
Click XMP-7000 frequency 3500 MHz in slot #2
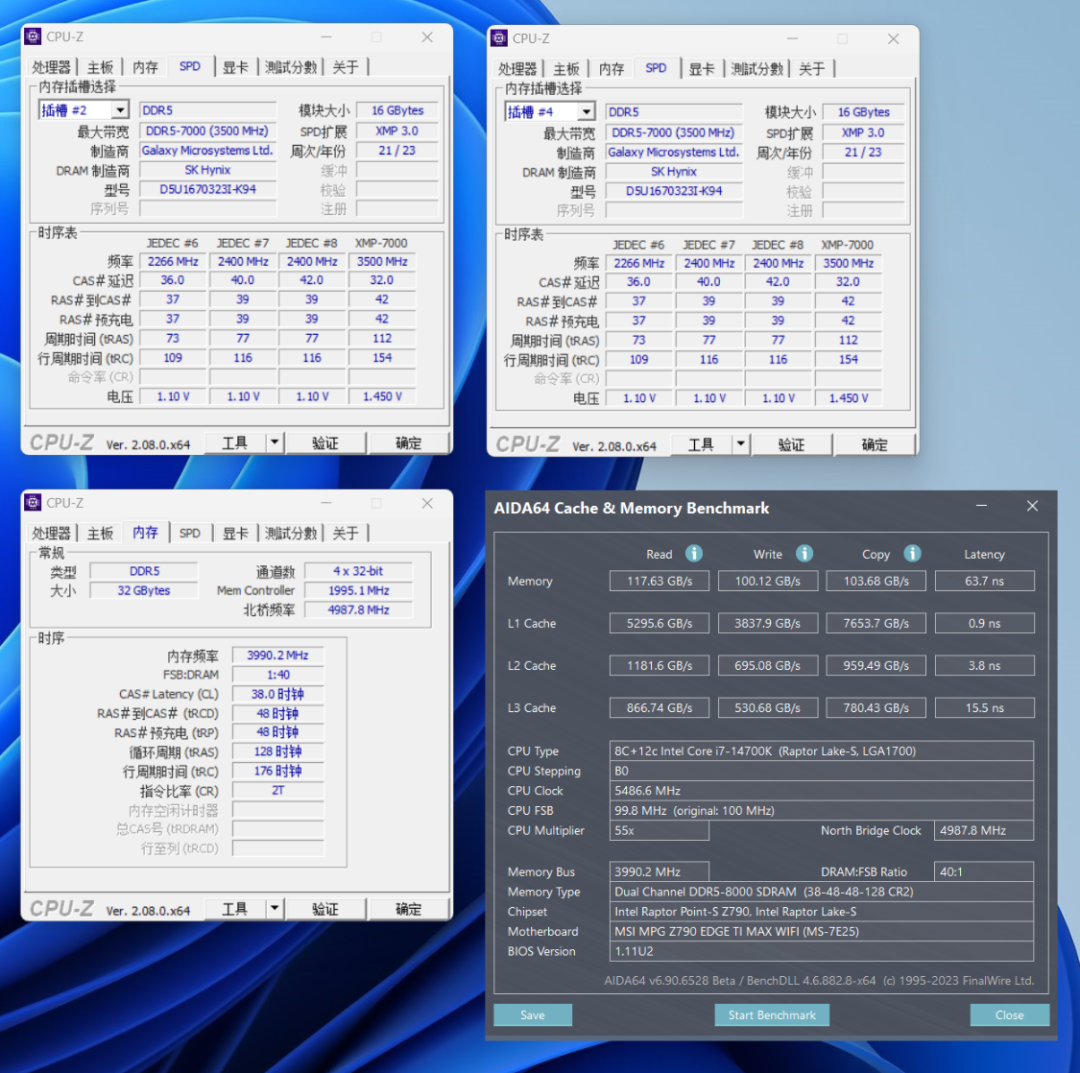click(x=382, y=261)
